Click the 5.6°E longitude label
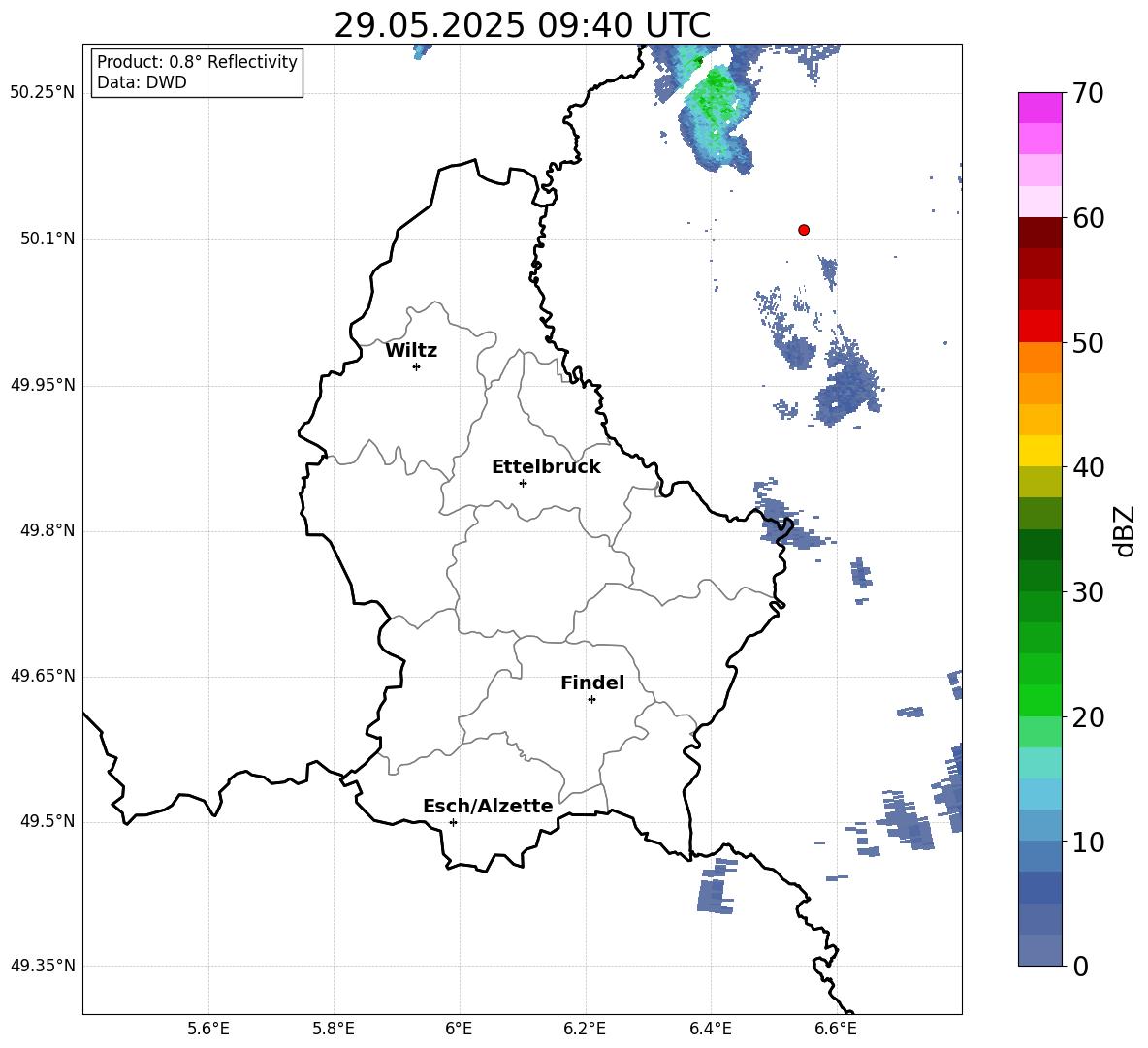 (208, 1029)
